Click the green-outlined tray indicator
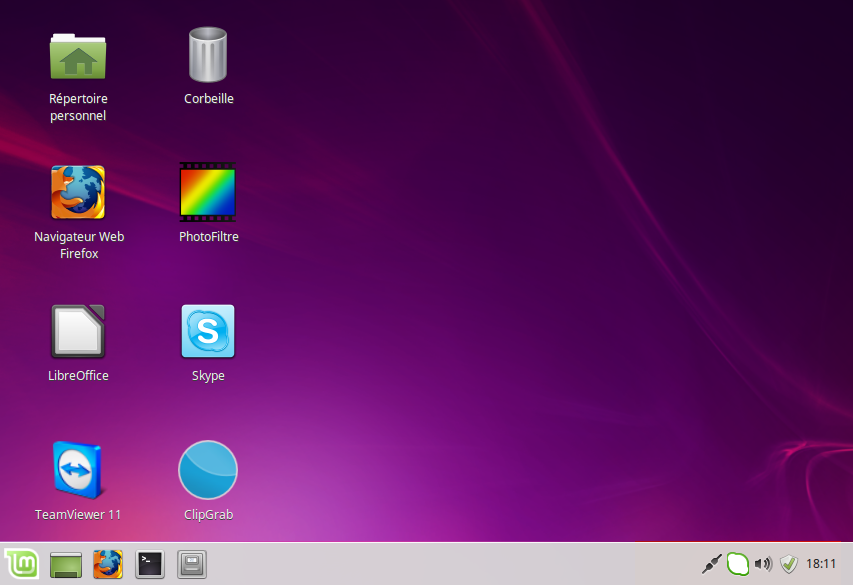The width and height of the screenshot is (853, 585). pos(738,563)
